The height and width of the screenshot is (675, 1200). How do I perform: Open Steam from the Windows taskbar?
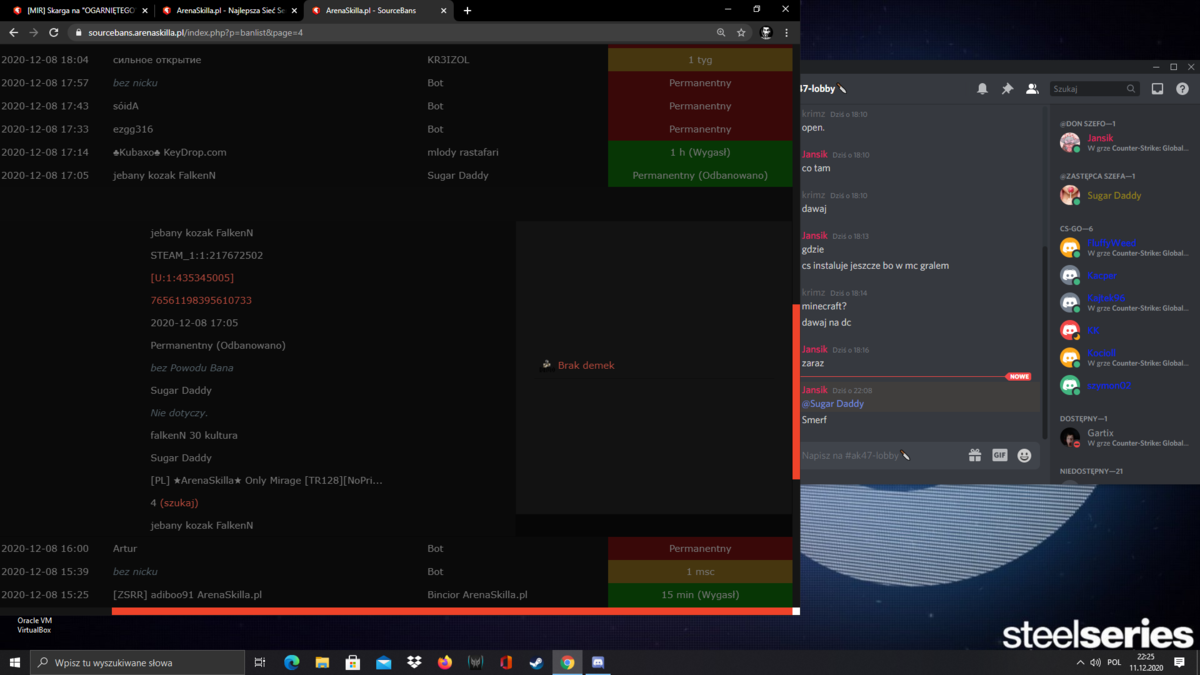tap(536, 662)
